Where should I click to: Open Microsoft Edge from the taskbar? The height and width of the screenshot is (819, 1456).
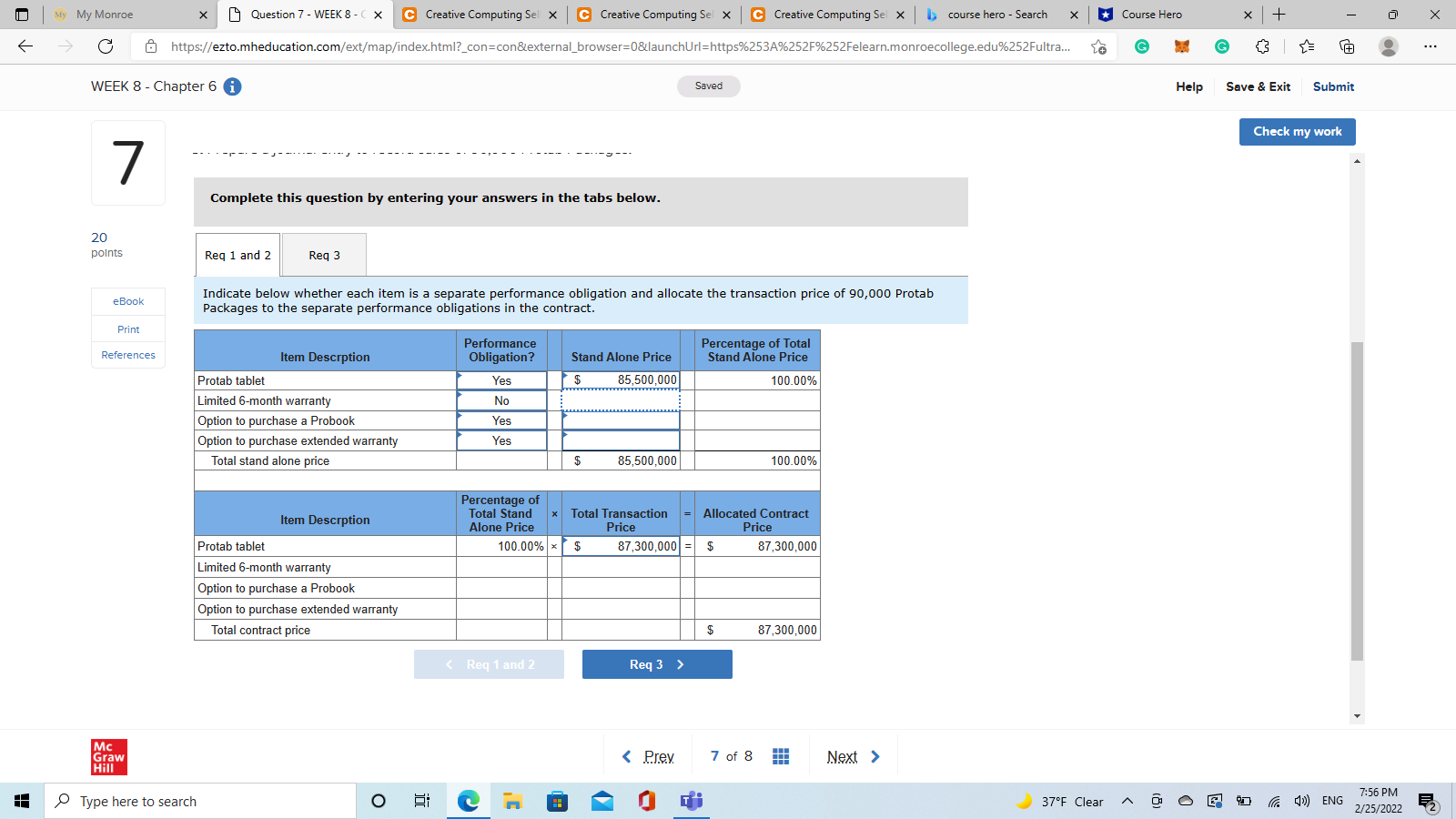coord(468,801)
